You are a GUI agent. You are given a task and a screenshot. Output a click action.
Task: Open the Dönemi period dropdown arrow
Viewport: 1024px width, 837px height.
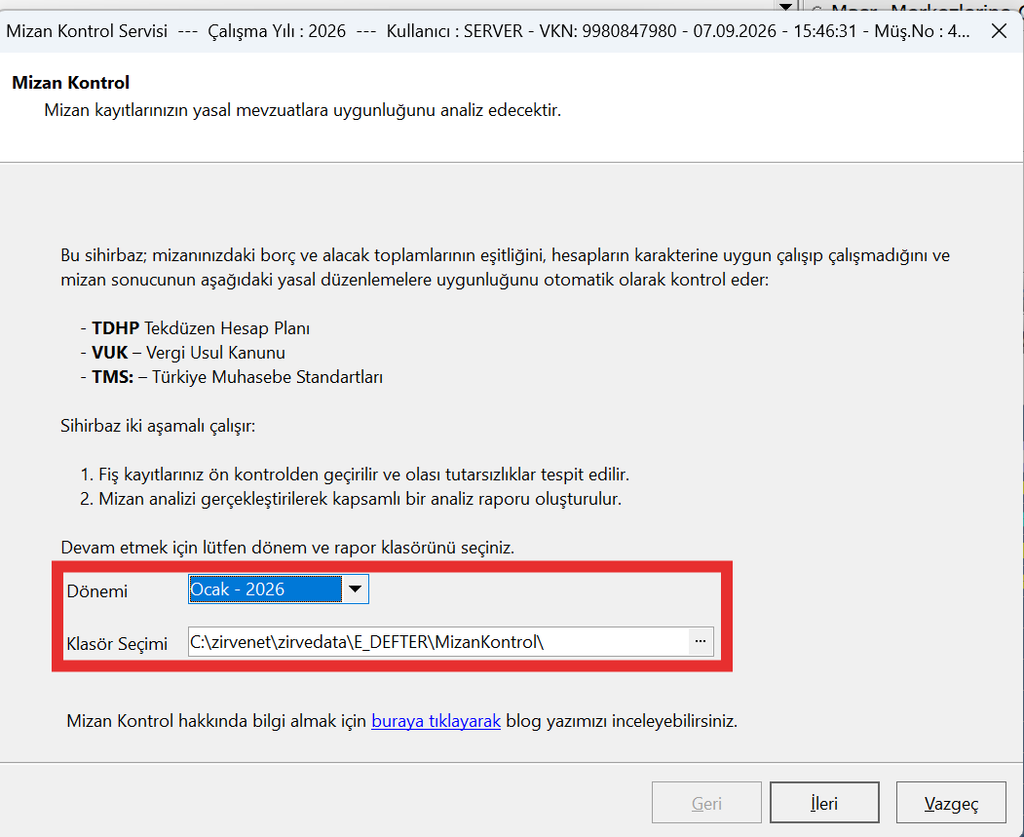(x=355, y=589)
